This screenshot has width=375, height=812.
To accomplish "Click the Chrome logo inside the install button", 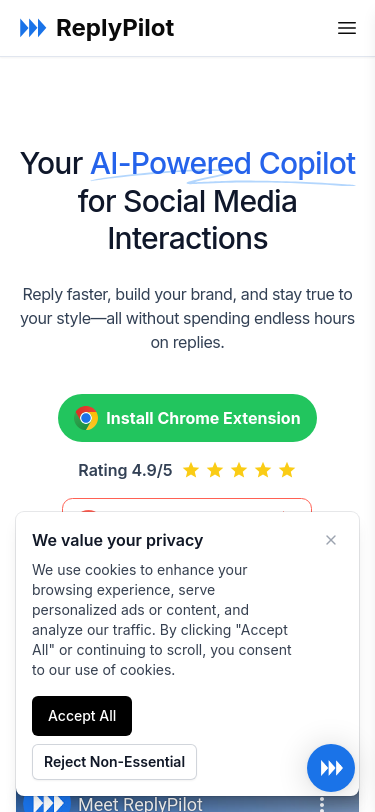I will (86, 418).
